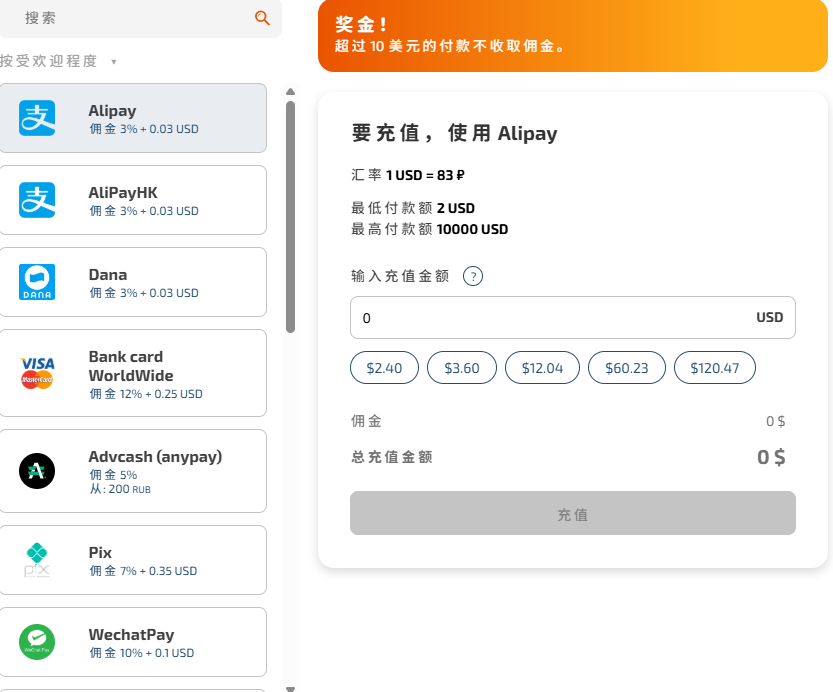Click the WechatPay logo icon

(37, 642)
